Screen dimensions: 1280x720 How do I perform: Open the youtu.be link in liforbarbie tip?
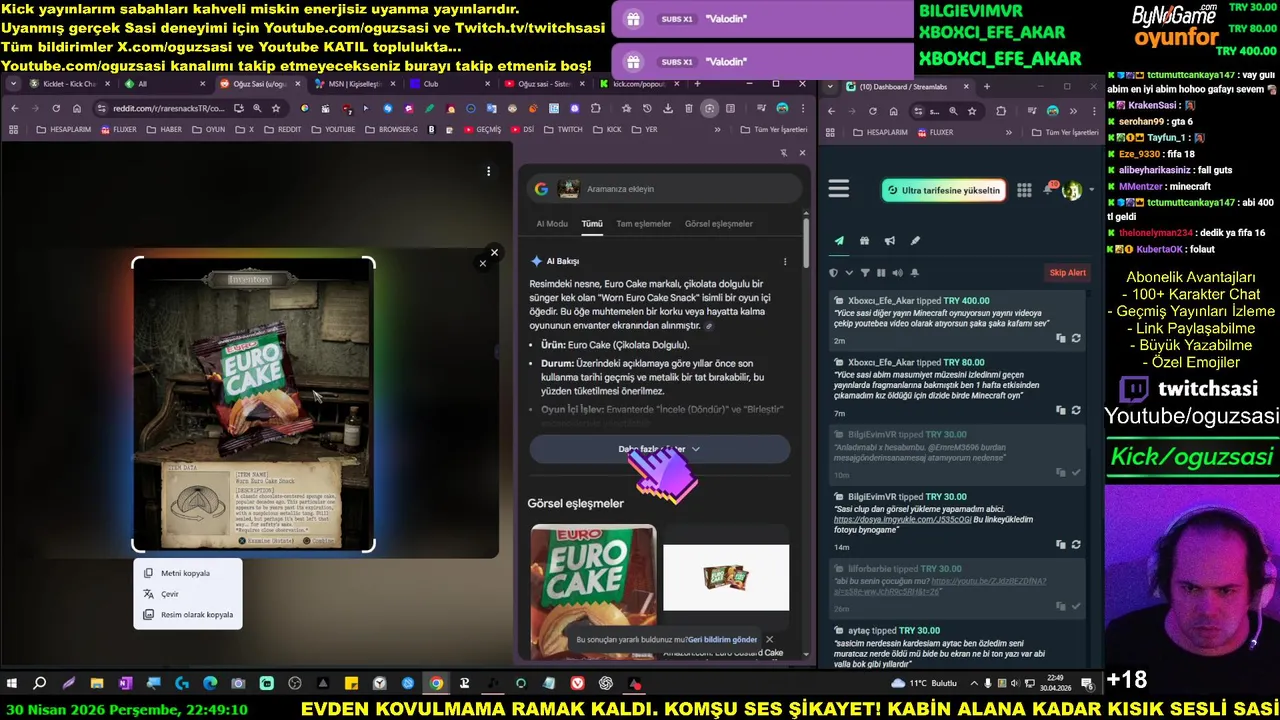[x=988, y=581]
